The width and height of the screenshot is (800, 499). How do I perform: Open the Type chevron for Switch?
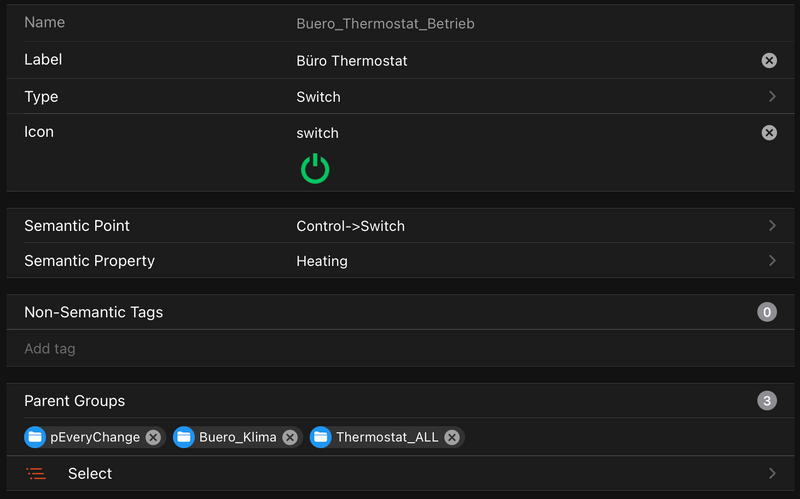[772, 97]
